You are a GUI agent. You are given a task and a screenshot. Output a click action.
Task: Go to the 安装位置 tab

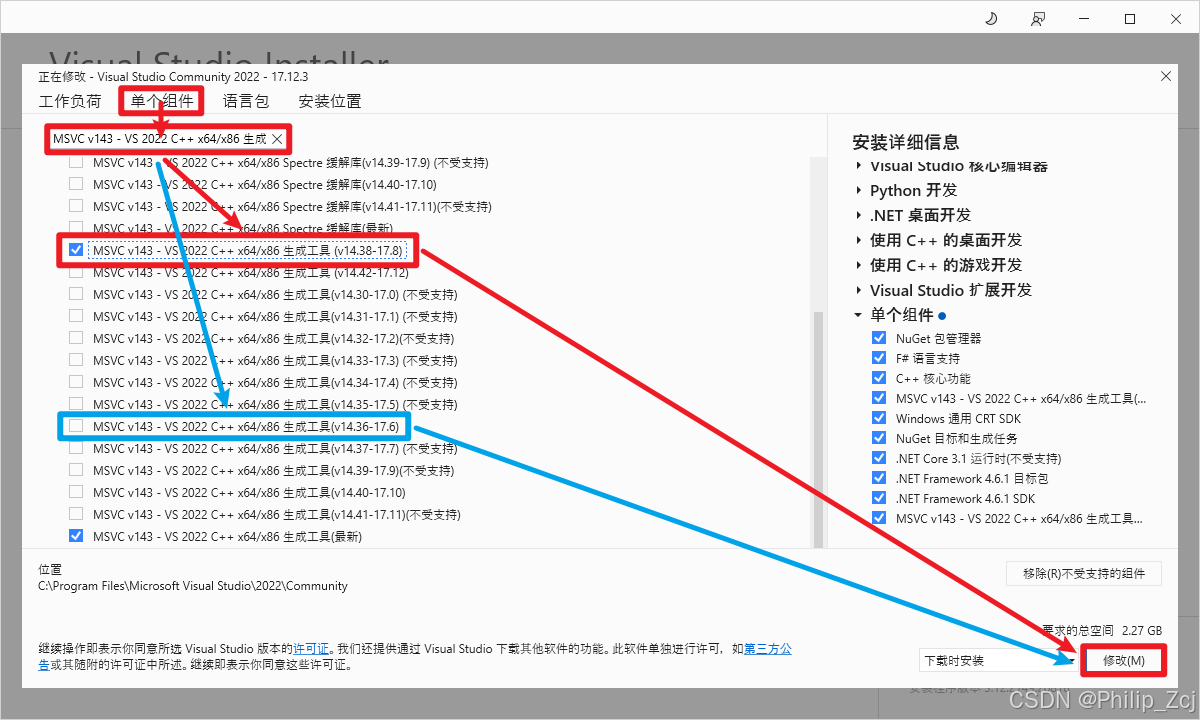330,101
